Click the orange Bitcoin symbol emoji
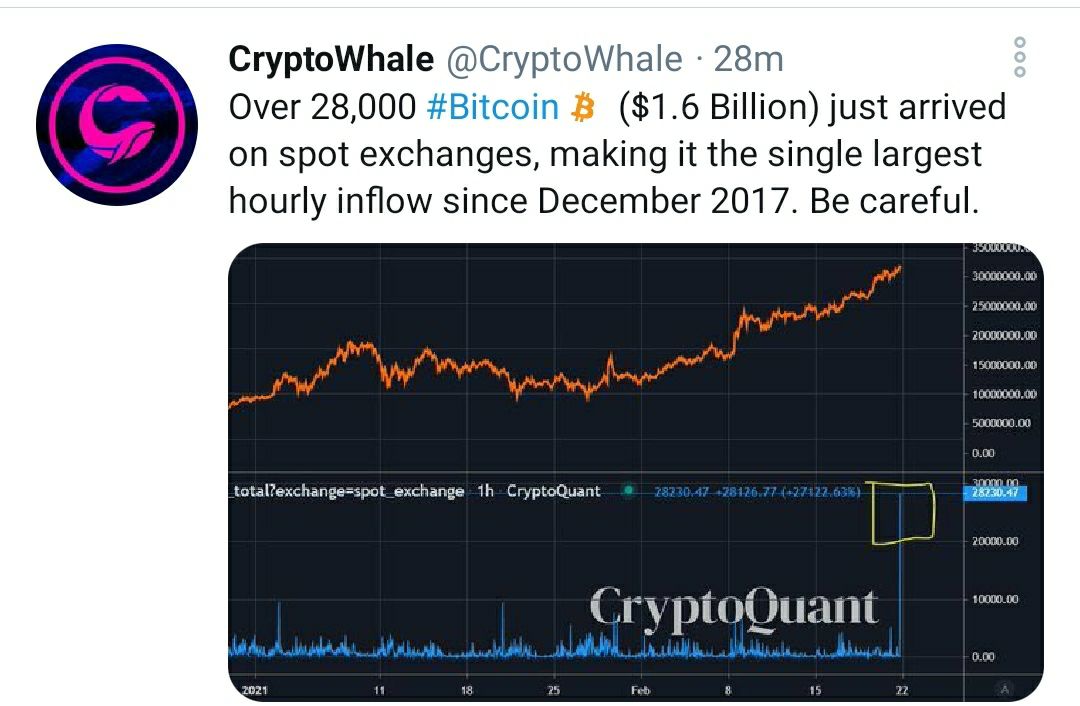Image resolution: width=1080 pixels, height=706 pixels. [581, 107]
